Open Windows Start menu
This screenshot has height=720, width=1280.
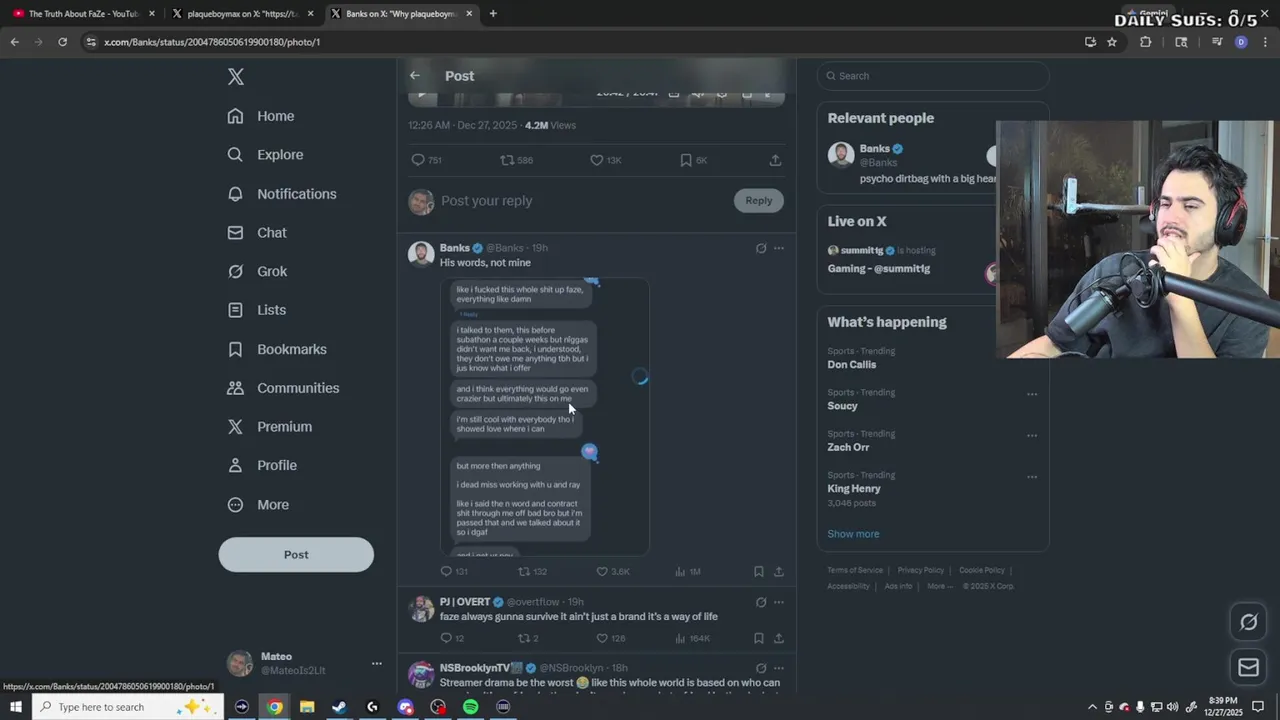(15, 707)
